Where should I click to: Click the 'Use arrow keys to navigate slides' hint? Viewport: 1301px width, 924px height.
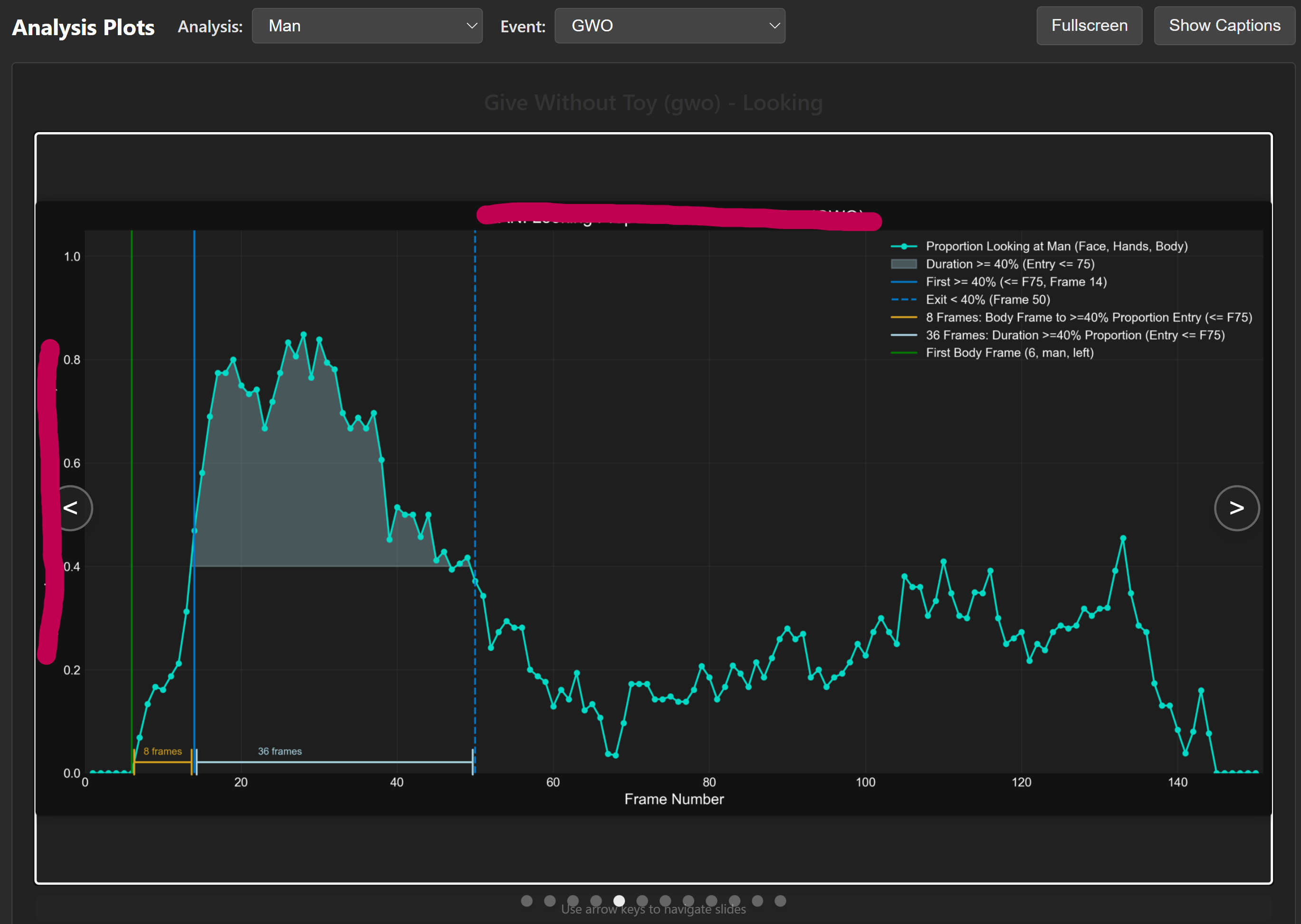click(x=653, y=909)
